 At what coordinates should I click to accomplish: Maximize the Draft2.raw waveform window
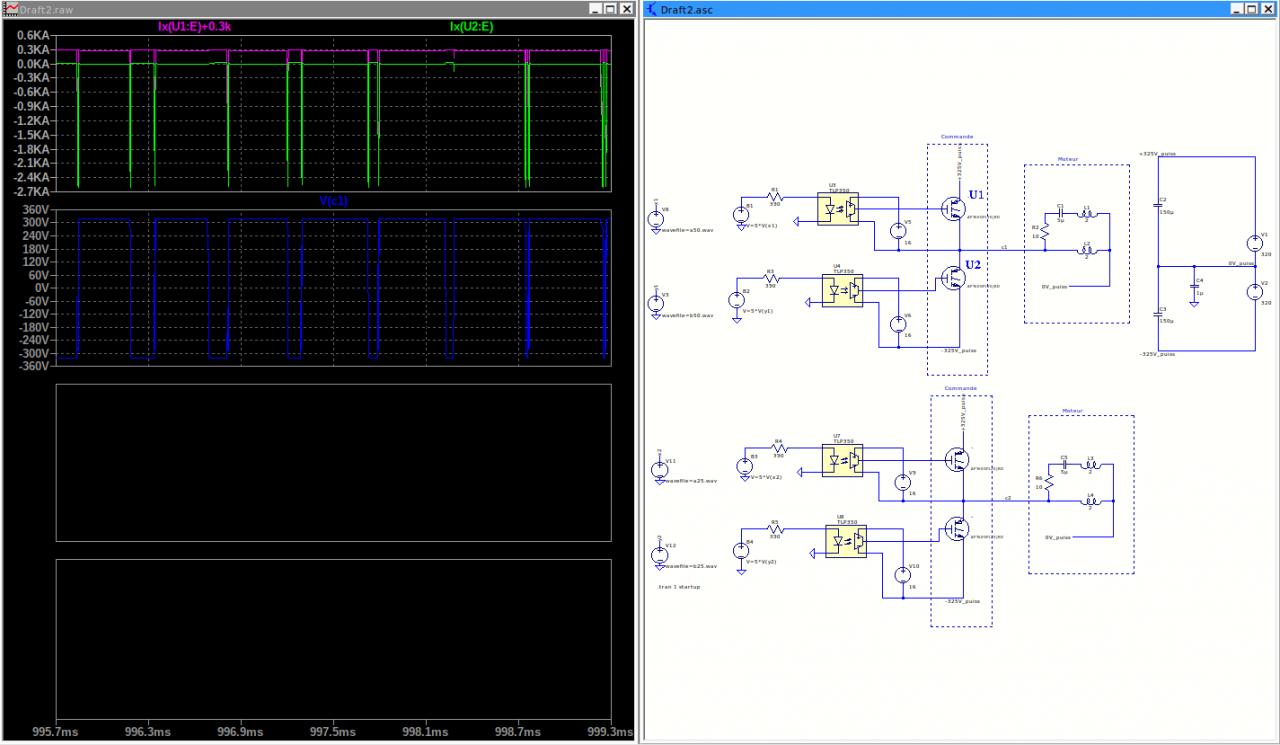609,8
